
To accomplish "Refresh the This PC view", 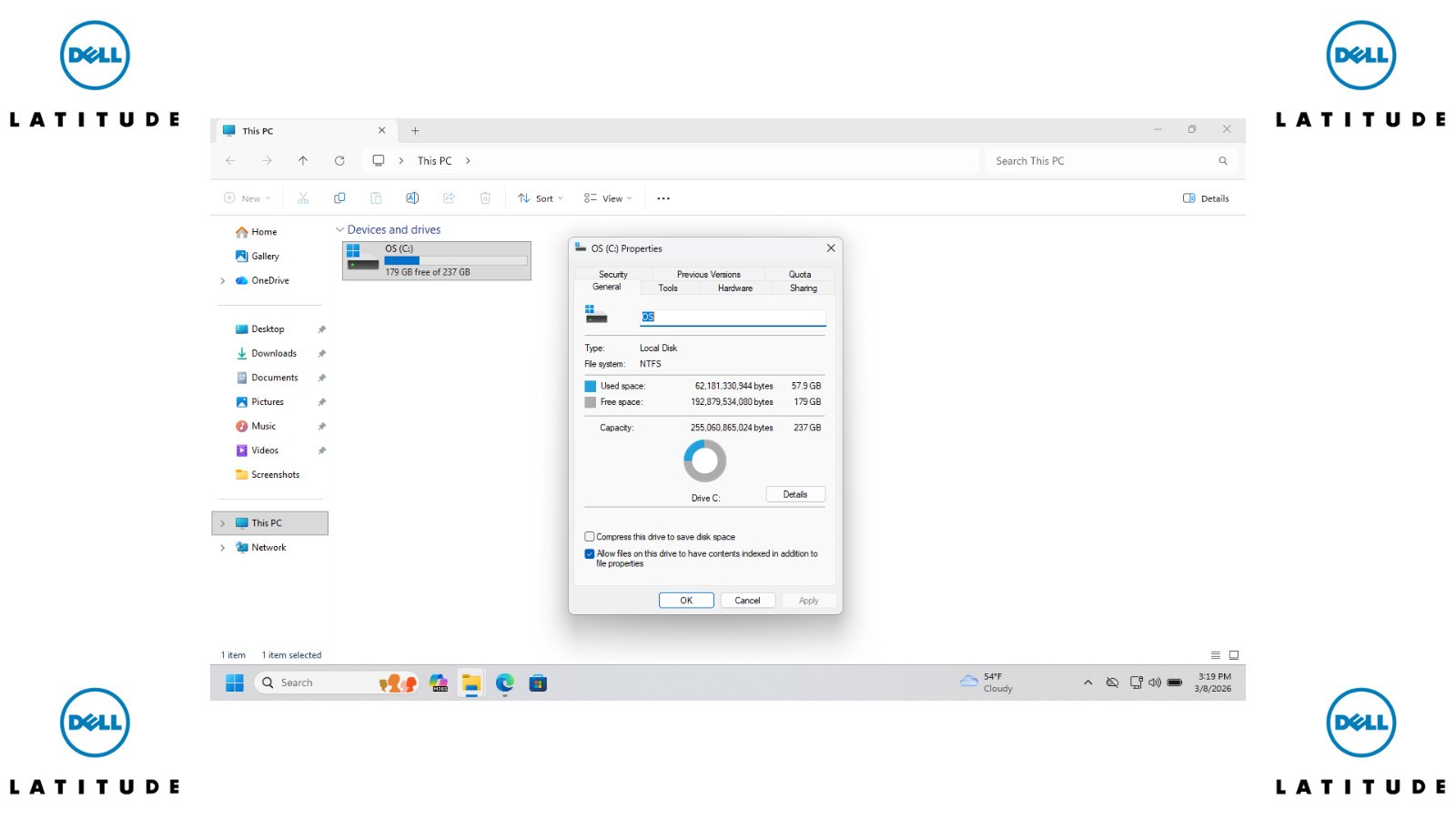I will [x=339, y=161].
